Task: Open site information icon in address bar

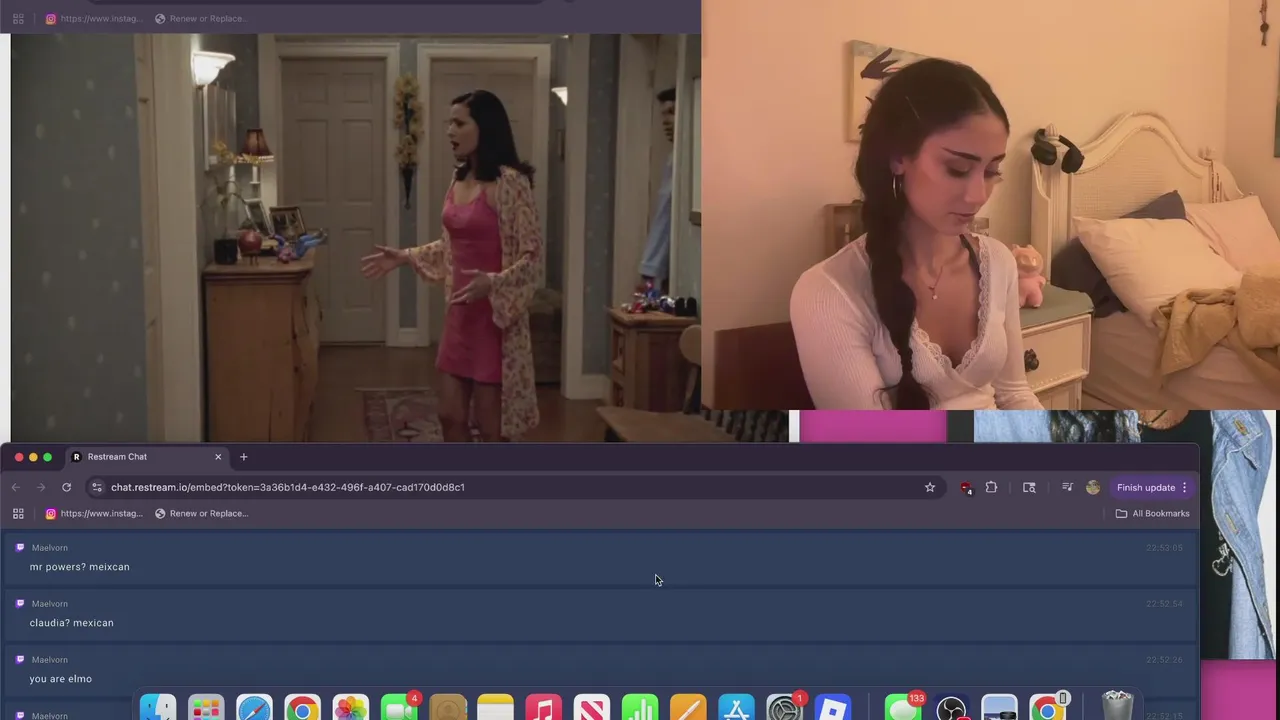Action: point(96,487)
